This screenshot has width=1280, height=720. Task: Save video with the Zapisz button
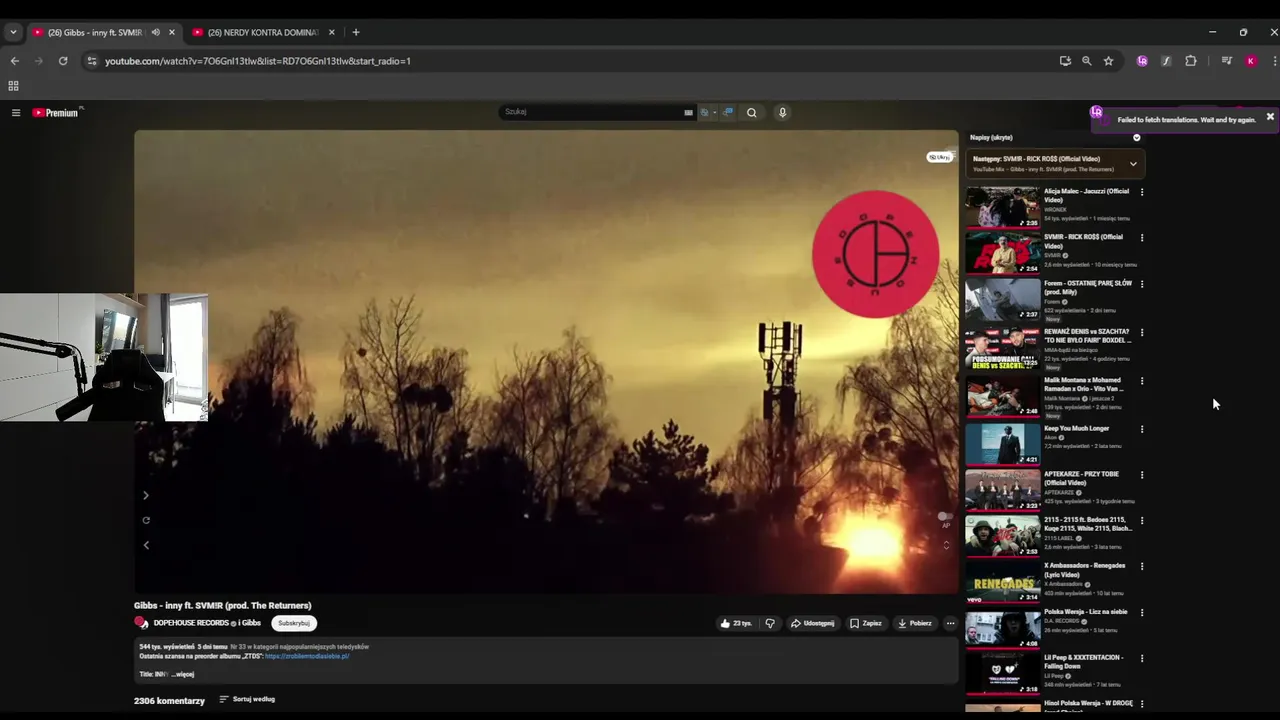coord(866,623)
